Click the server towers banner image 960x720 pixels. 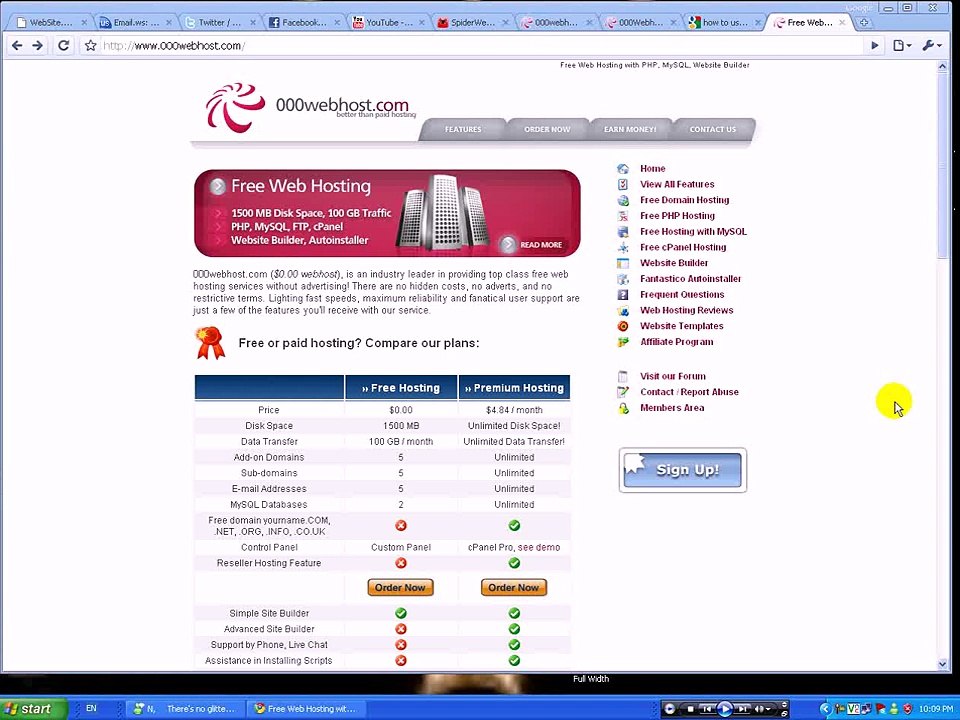443,212
